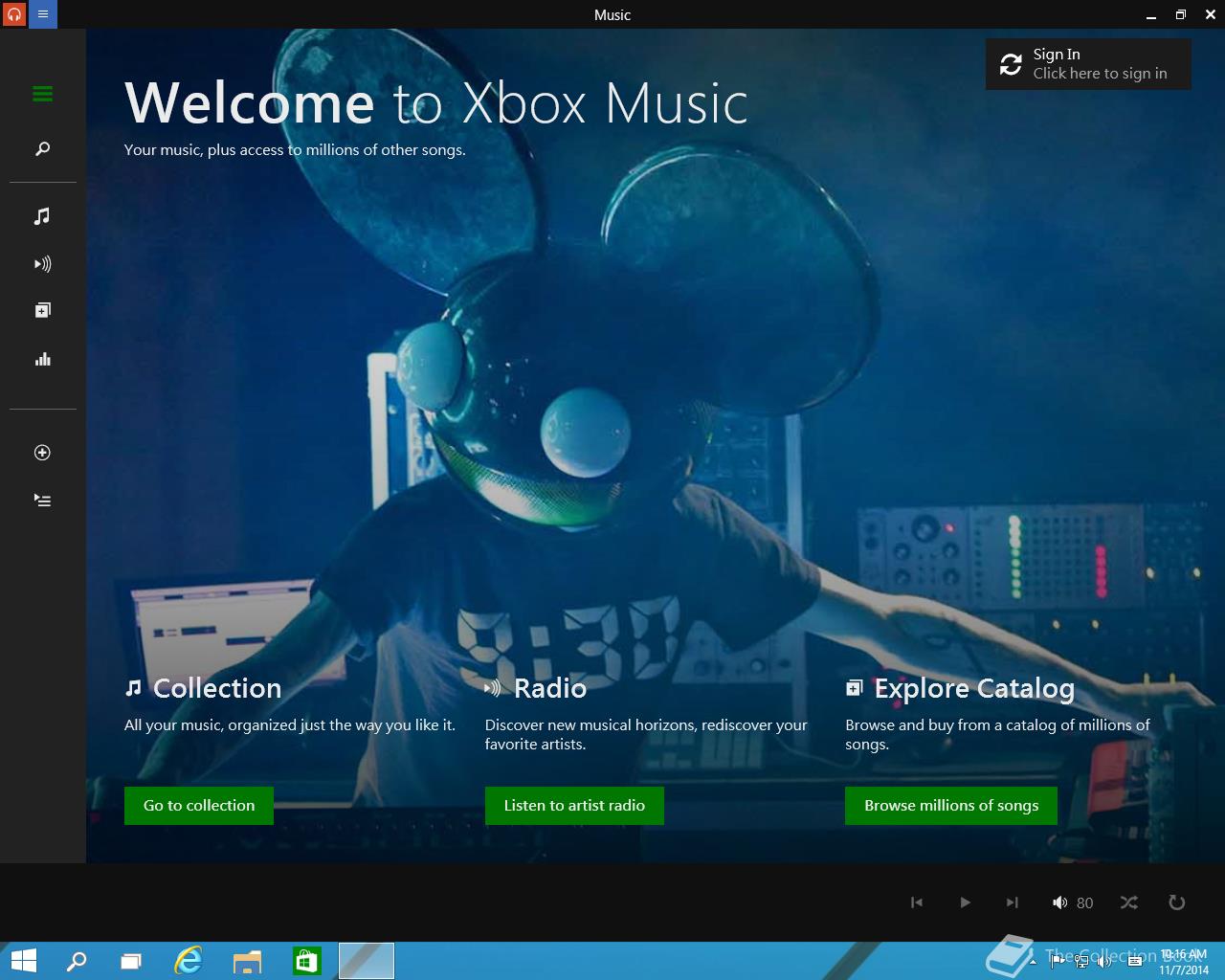
Task: Minimize the Music window
Action: pos(1151,15)
